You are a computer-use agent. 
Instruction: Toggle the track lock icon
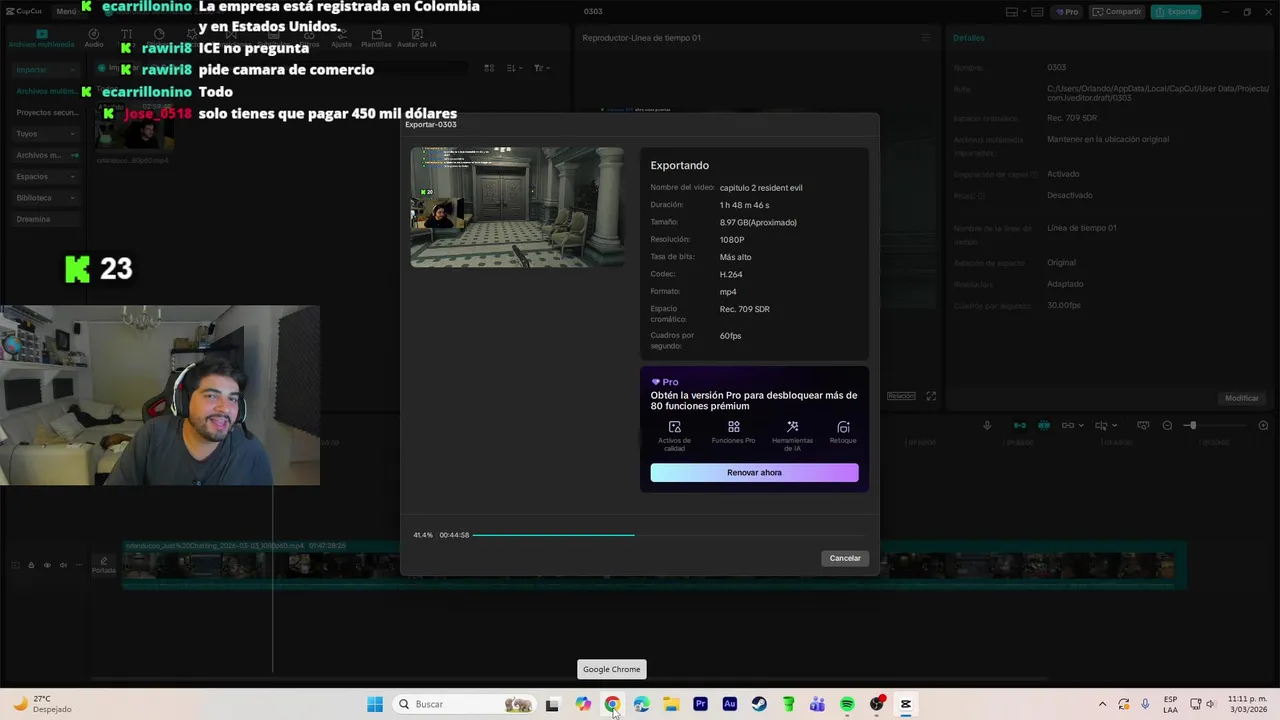pyautogui.click(x=31, y=565)
